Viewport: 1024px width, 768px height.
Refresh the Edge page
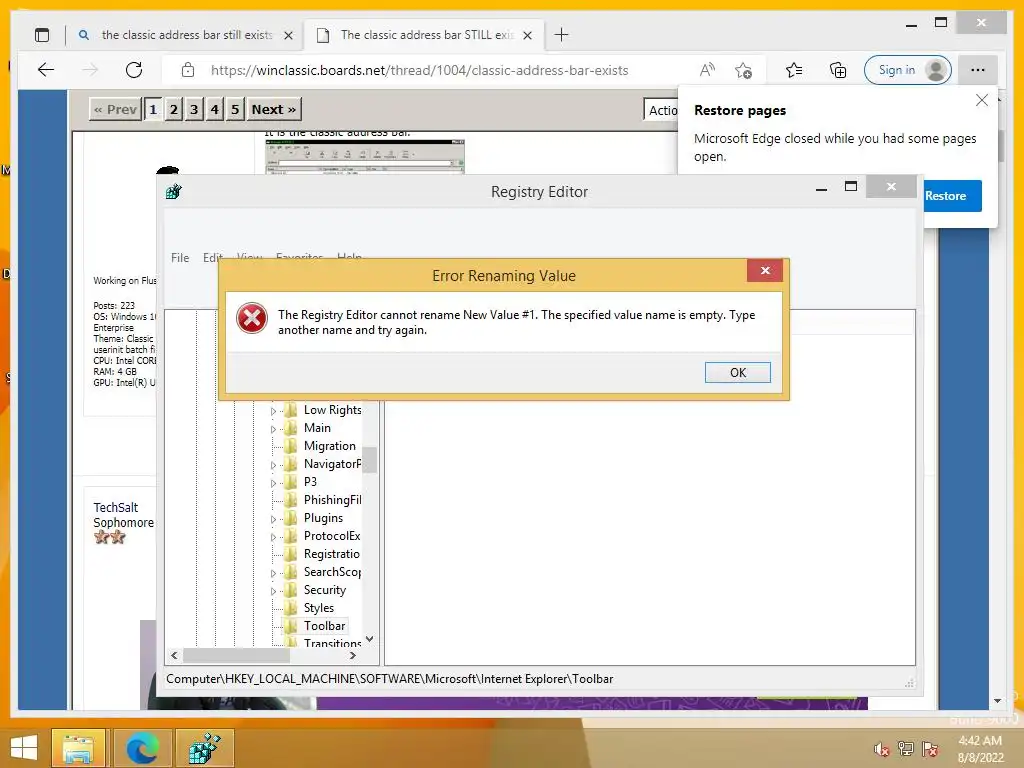pos(134,70)
